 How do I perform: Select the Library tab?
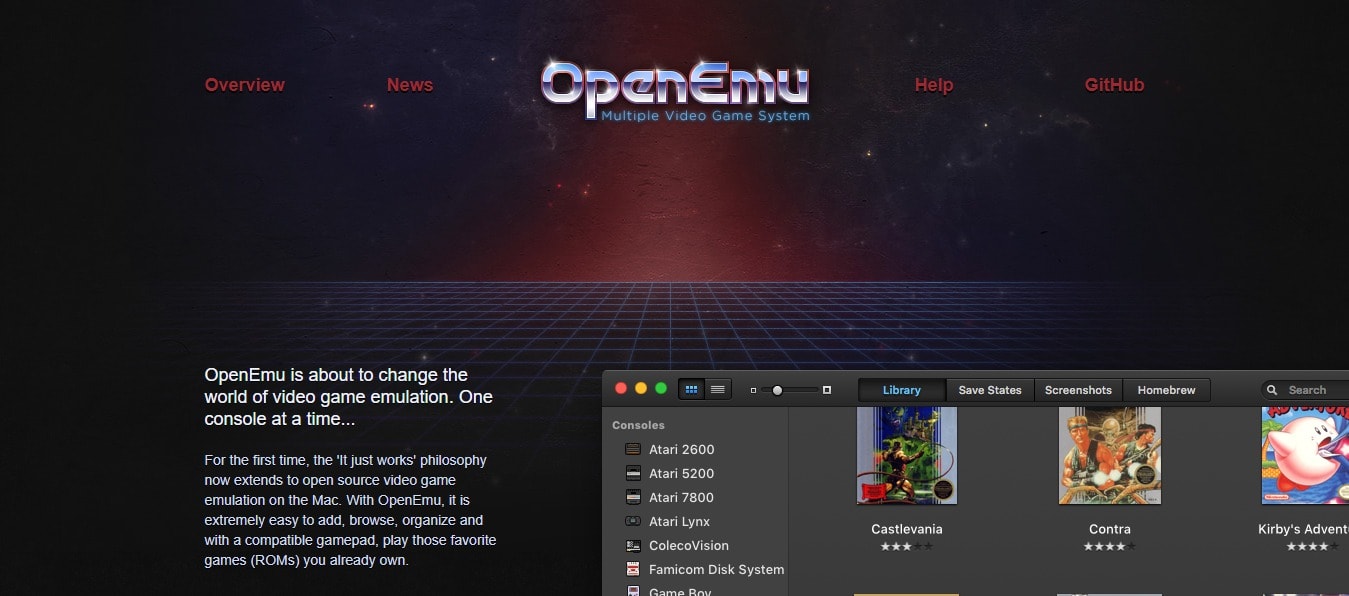902,390
